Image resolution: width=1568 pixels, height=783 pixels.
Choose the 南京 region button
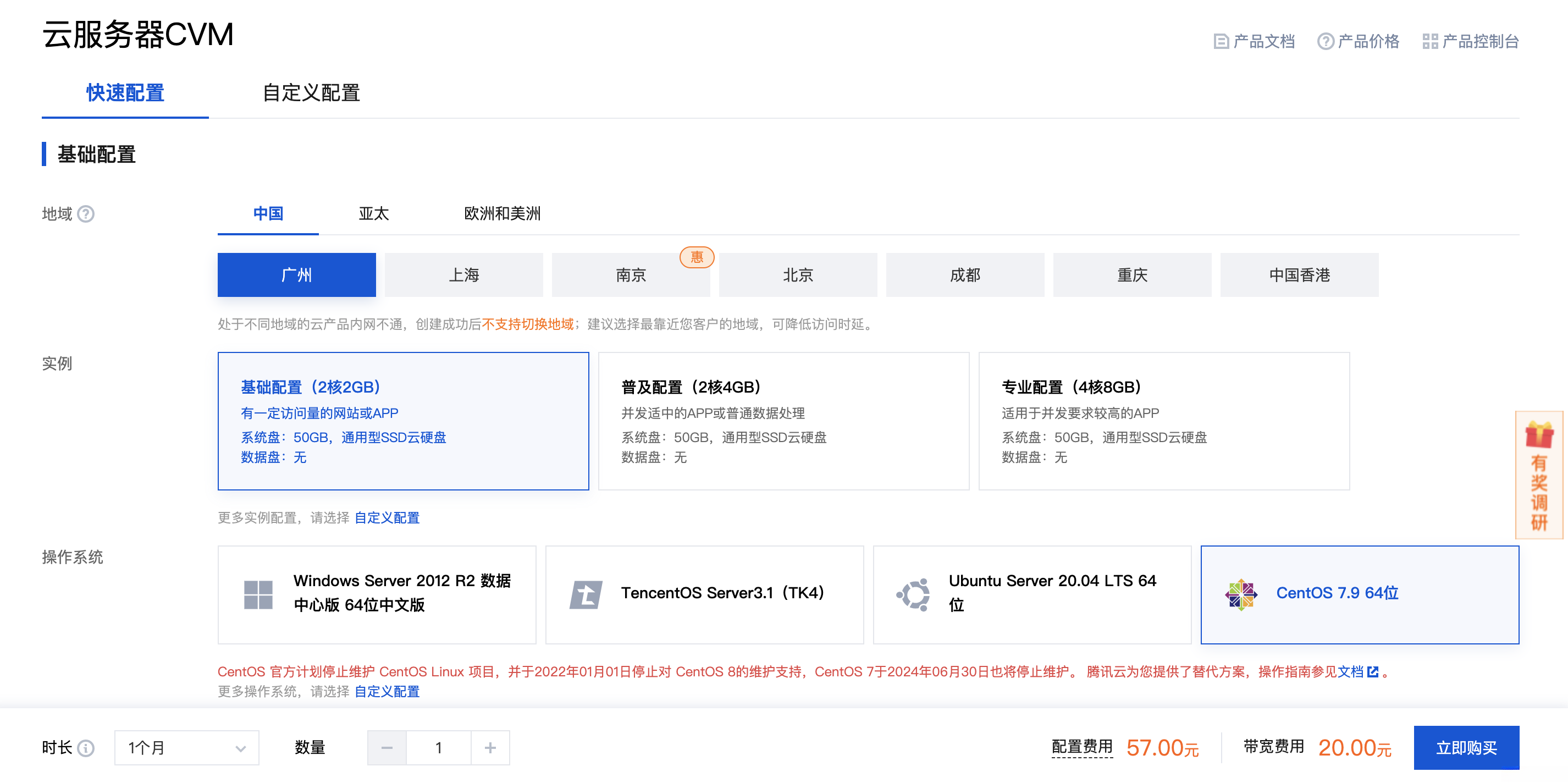pos(631,275)
